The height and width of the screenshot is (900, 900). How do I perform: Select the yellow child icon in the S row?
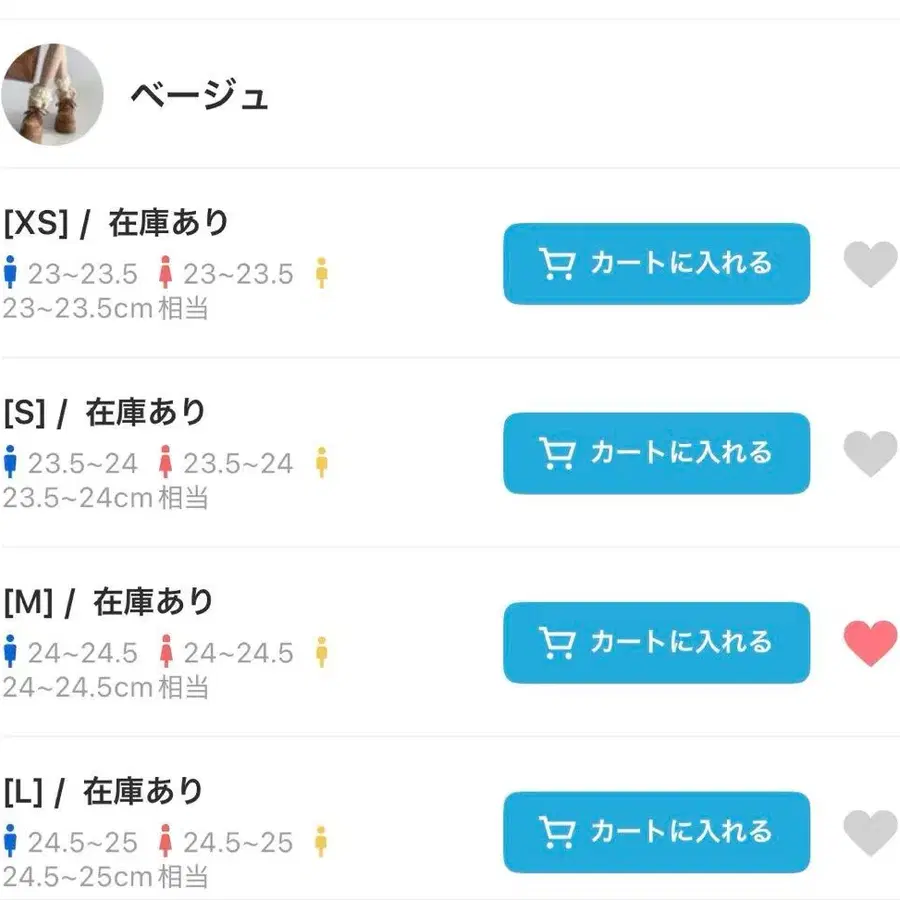320,463
